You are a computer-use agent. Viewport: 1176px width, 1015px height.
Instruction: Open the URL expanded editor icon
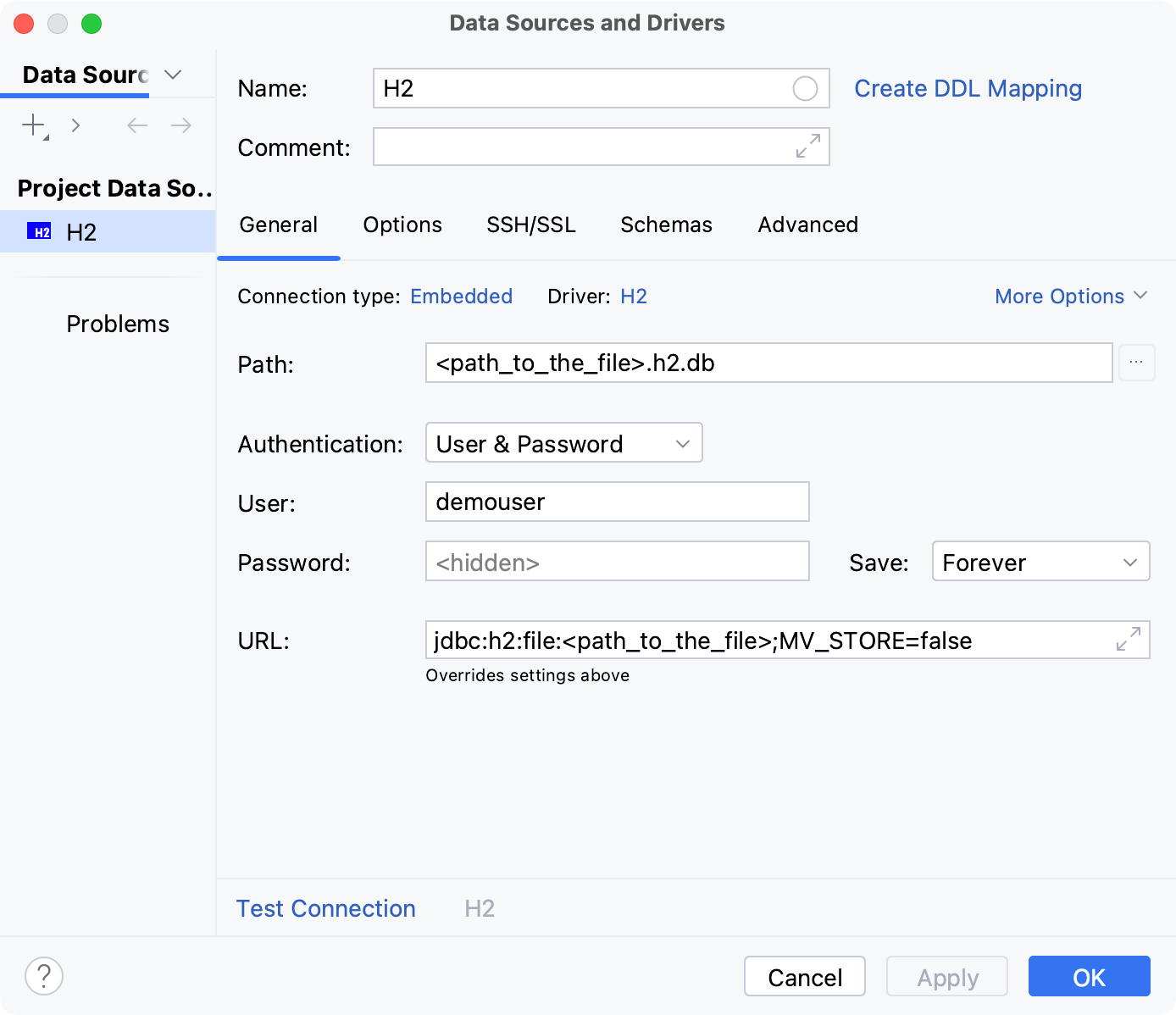[1127, 641]
